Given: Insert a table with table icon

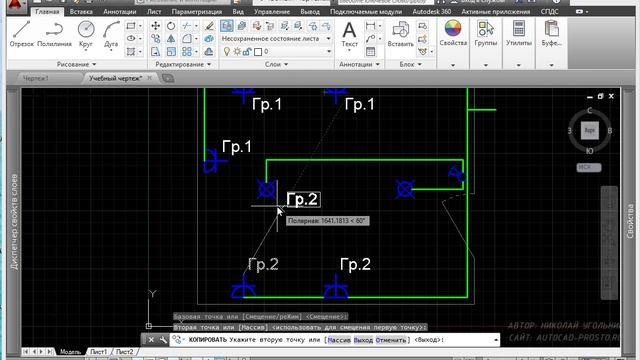Looking at the screenshot, I should (370, 52).
